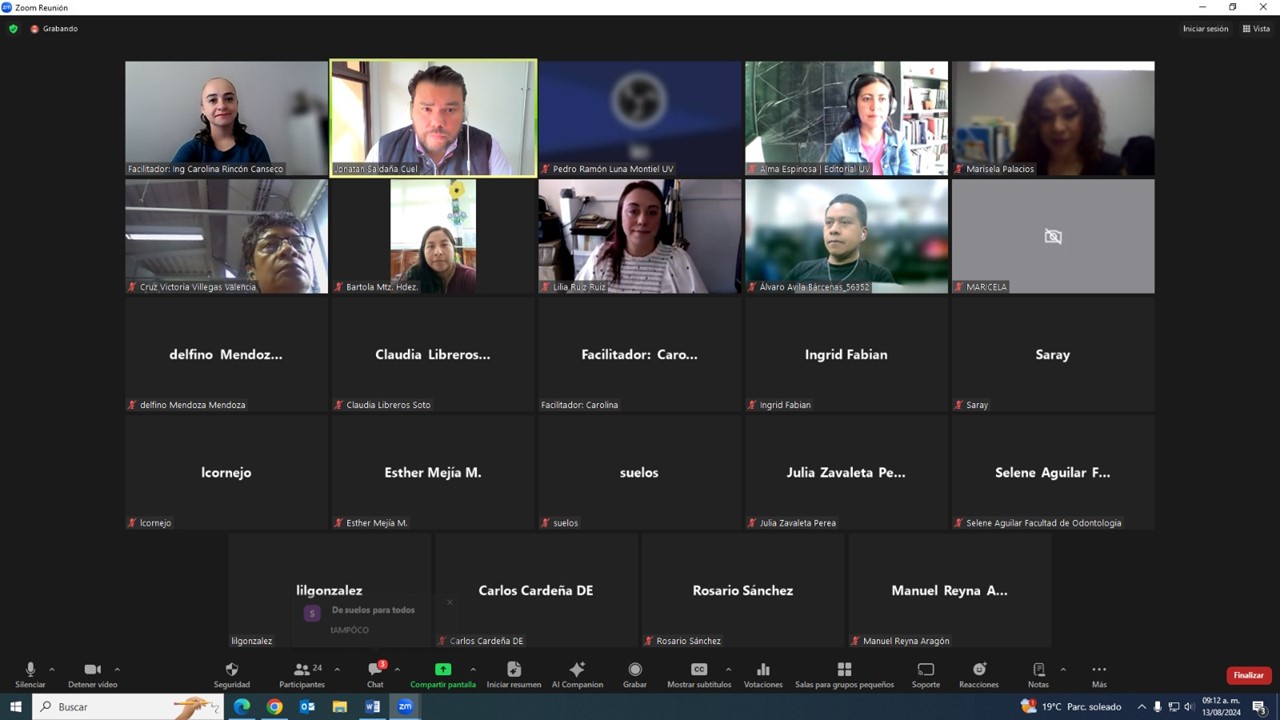
Task: Open Salas para grupos pequeños
Action: point(844,670)
